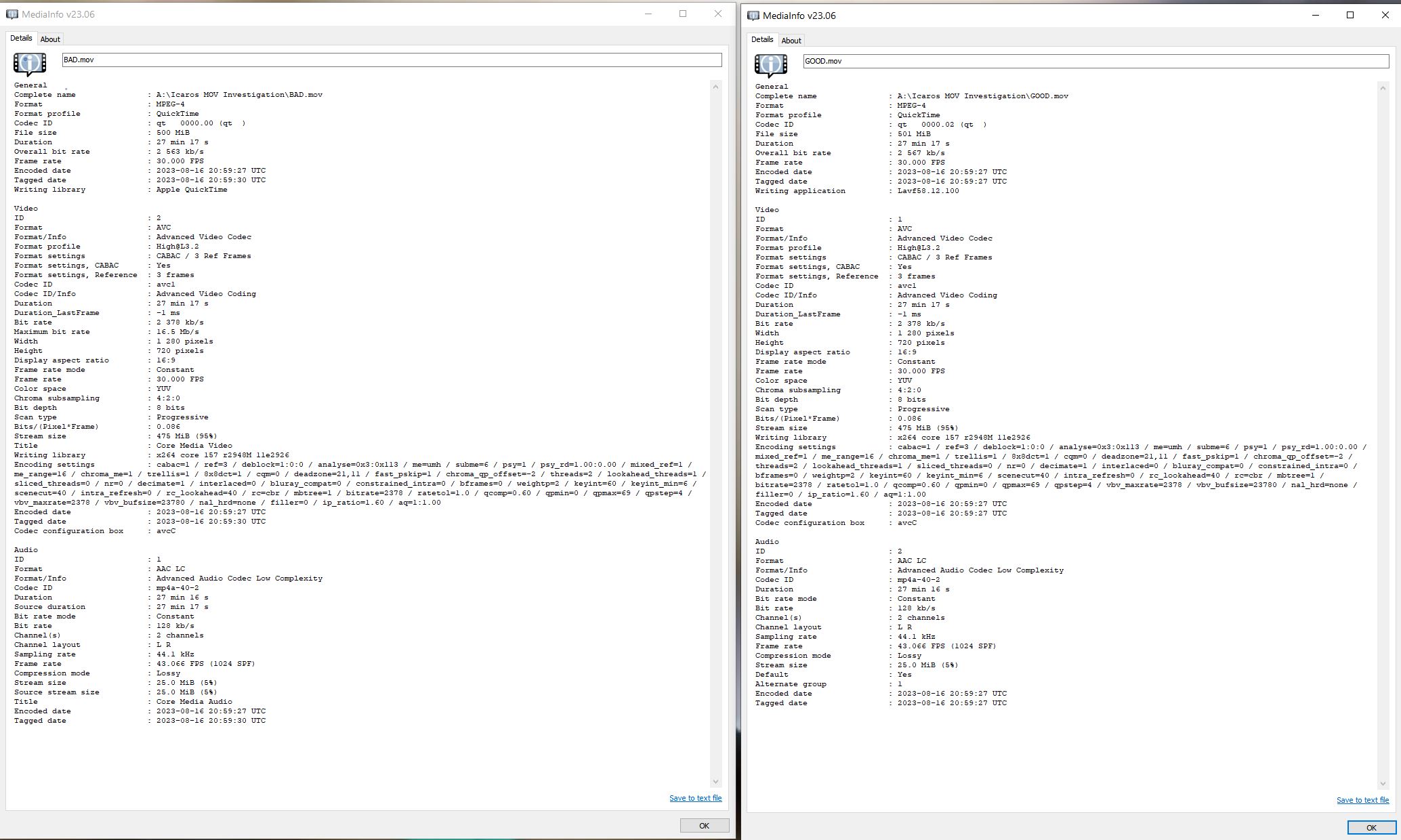1401x840 pixels.
Task: Minimize the left MediaInfo window
Action: (x=648, y=14)
